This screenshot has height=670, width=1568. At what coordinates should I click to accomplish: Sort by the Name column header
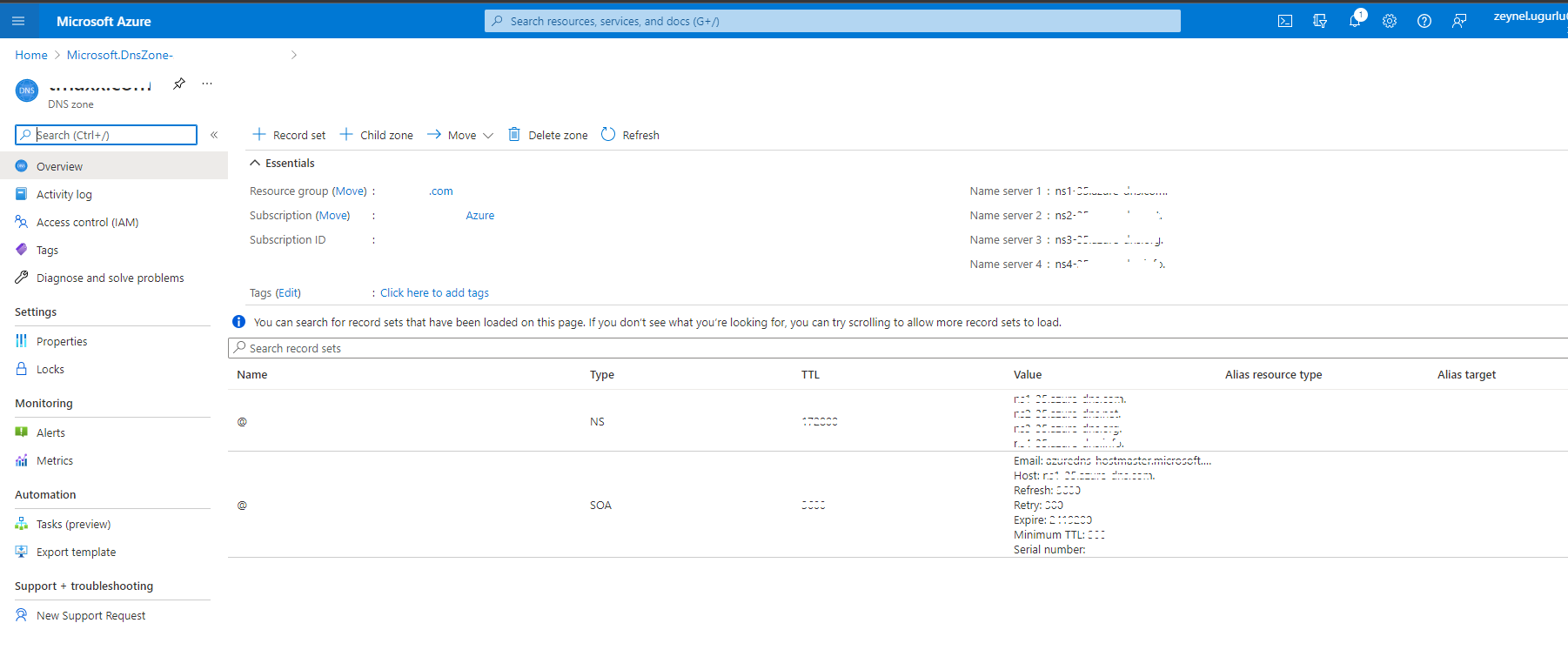coord(251,374)
